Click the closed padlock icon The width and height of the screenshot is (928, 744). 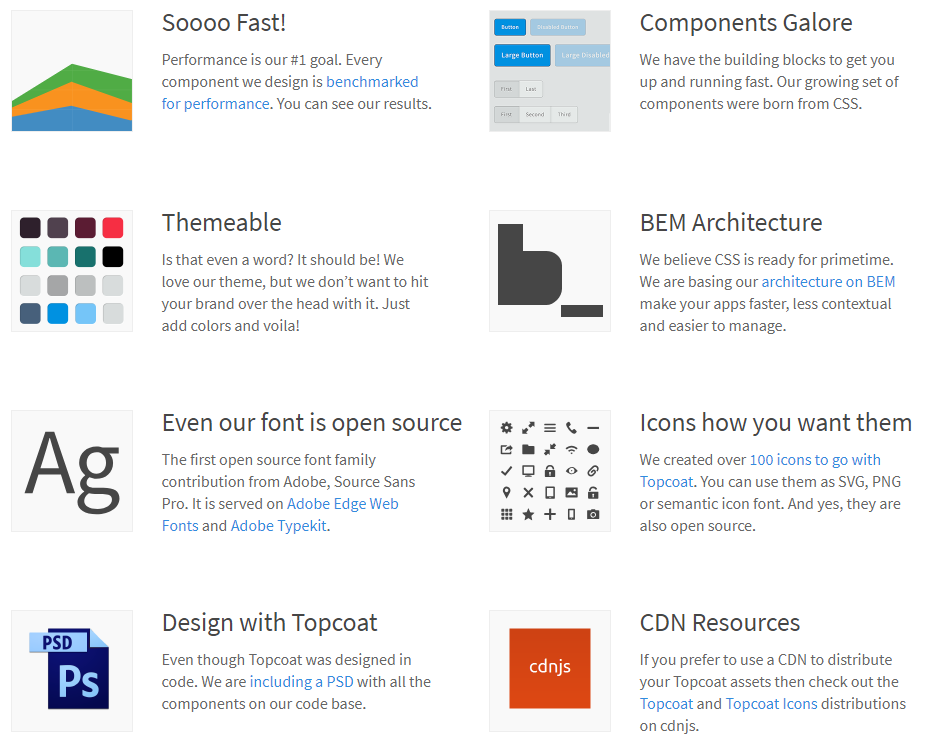coord(550,471)
